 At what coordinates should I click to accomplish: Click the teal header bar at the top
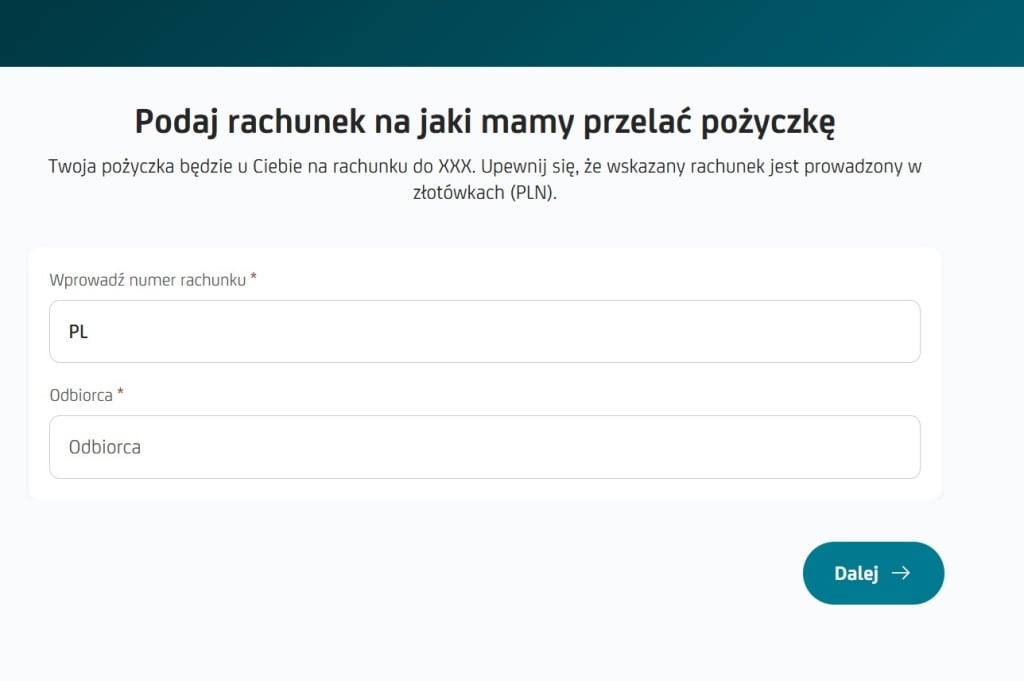click(x=512, y=33)
